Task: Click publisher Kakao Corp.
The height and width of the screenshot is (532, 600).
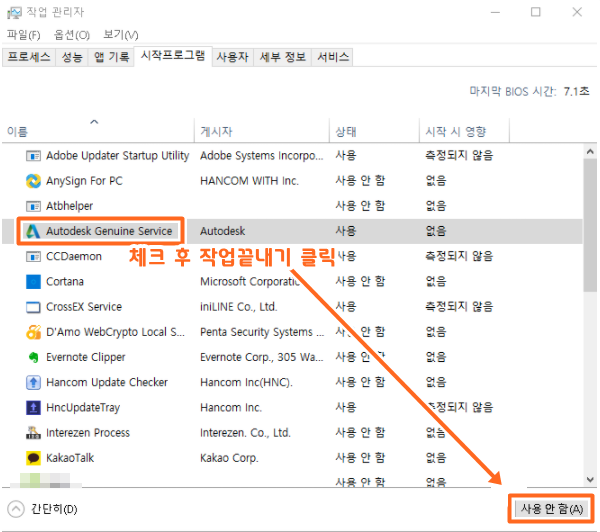Action: tap(229, 458)
